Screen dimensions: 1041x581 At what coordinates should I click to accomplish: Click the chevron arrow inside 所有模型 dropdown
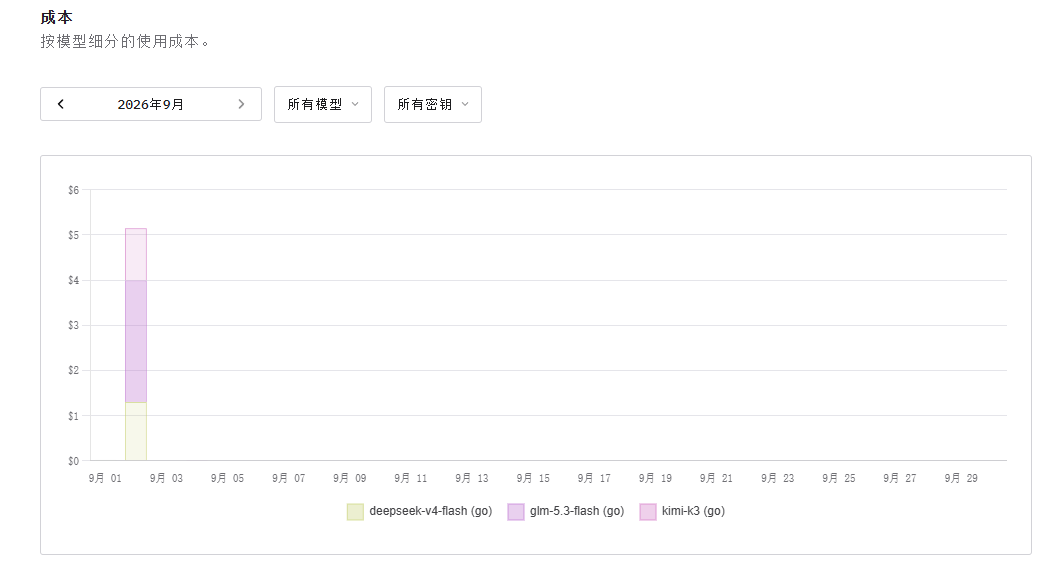[x=355, y=104]
